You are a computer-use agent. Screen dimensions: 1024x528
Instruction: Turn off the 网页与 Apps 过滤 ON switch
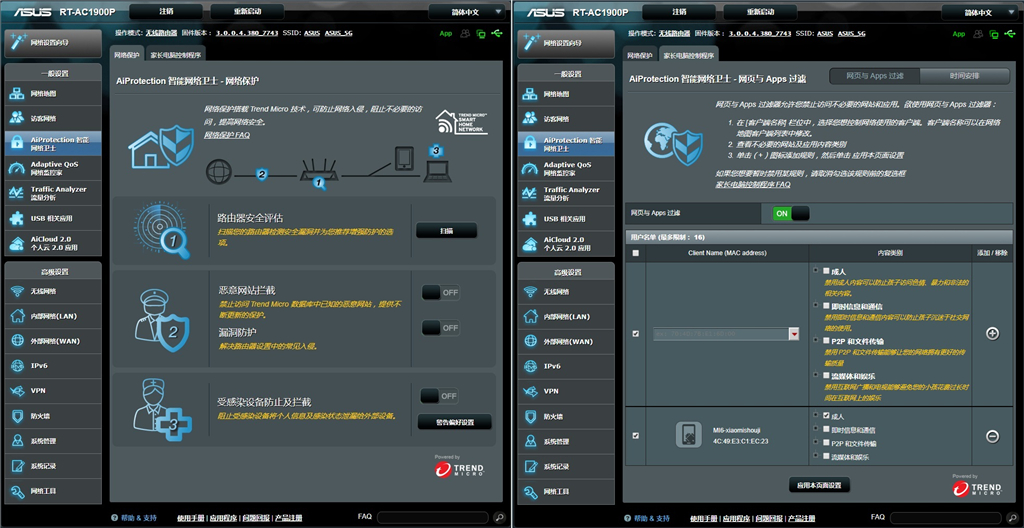(x=791, y=213)
